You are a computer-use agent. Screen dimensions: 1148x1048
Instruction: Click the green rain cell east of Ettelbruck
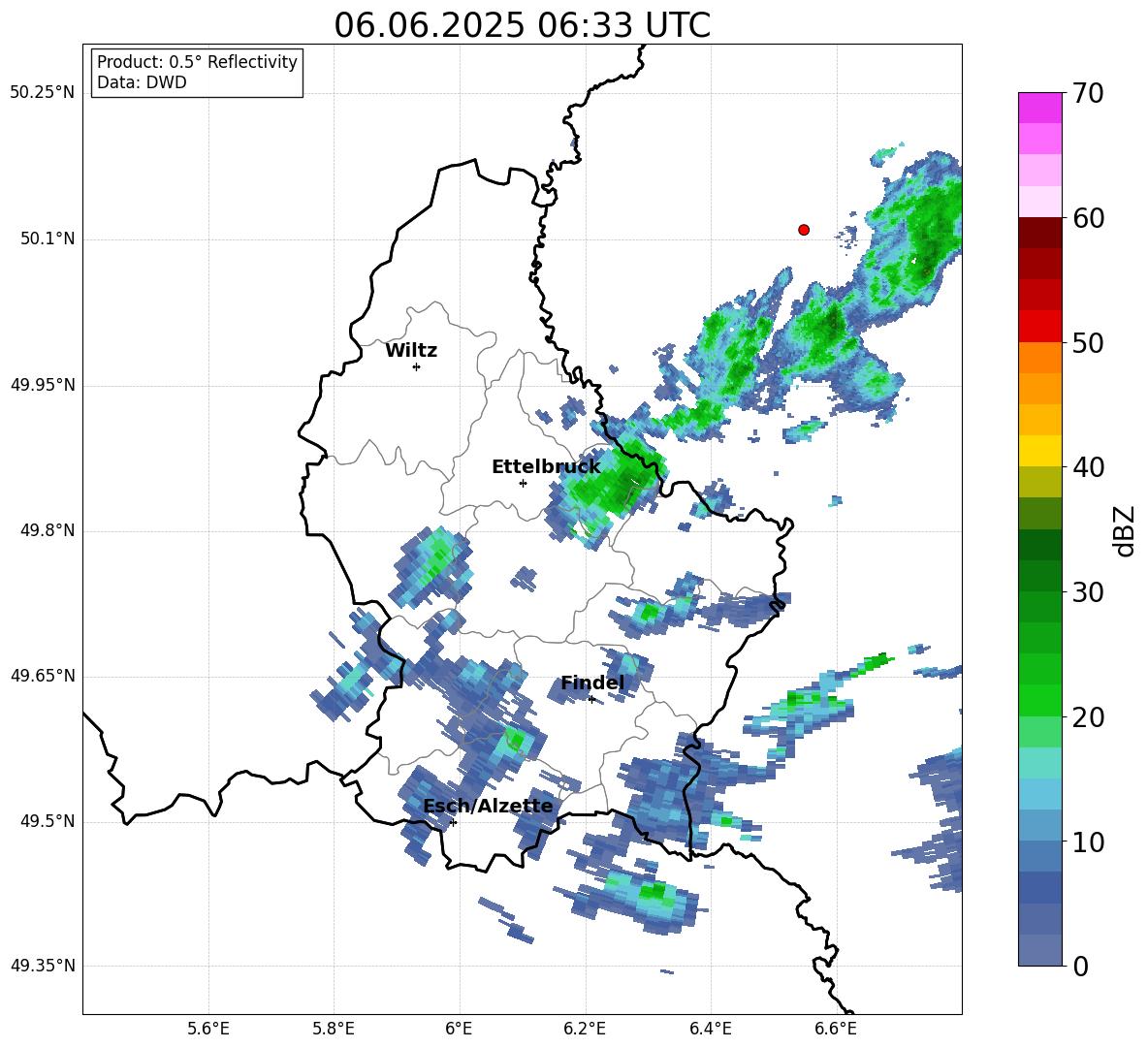[x=614, y=486]
